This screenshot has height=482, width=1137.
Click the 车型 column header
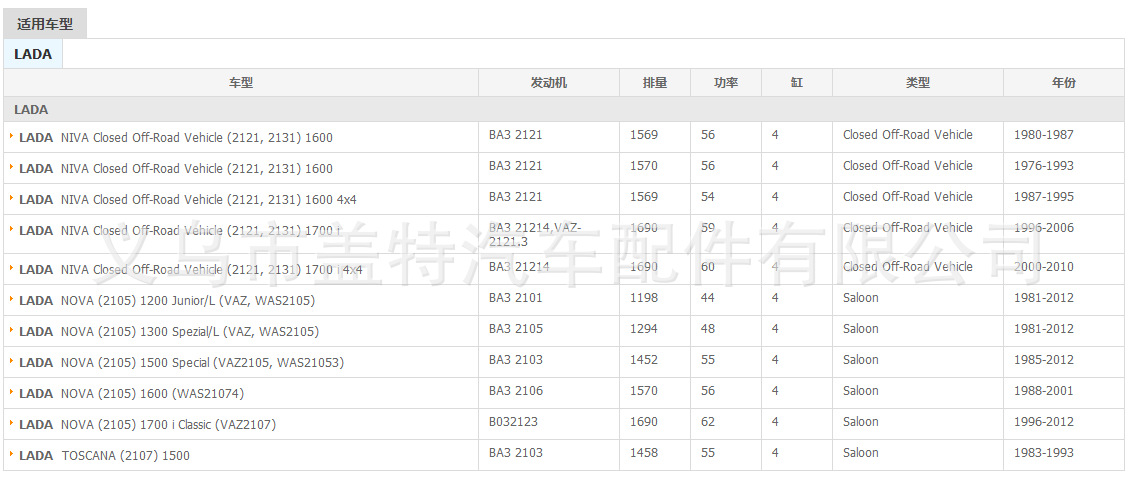click(241, 83)
